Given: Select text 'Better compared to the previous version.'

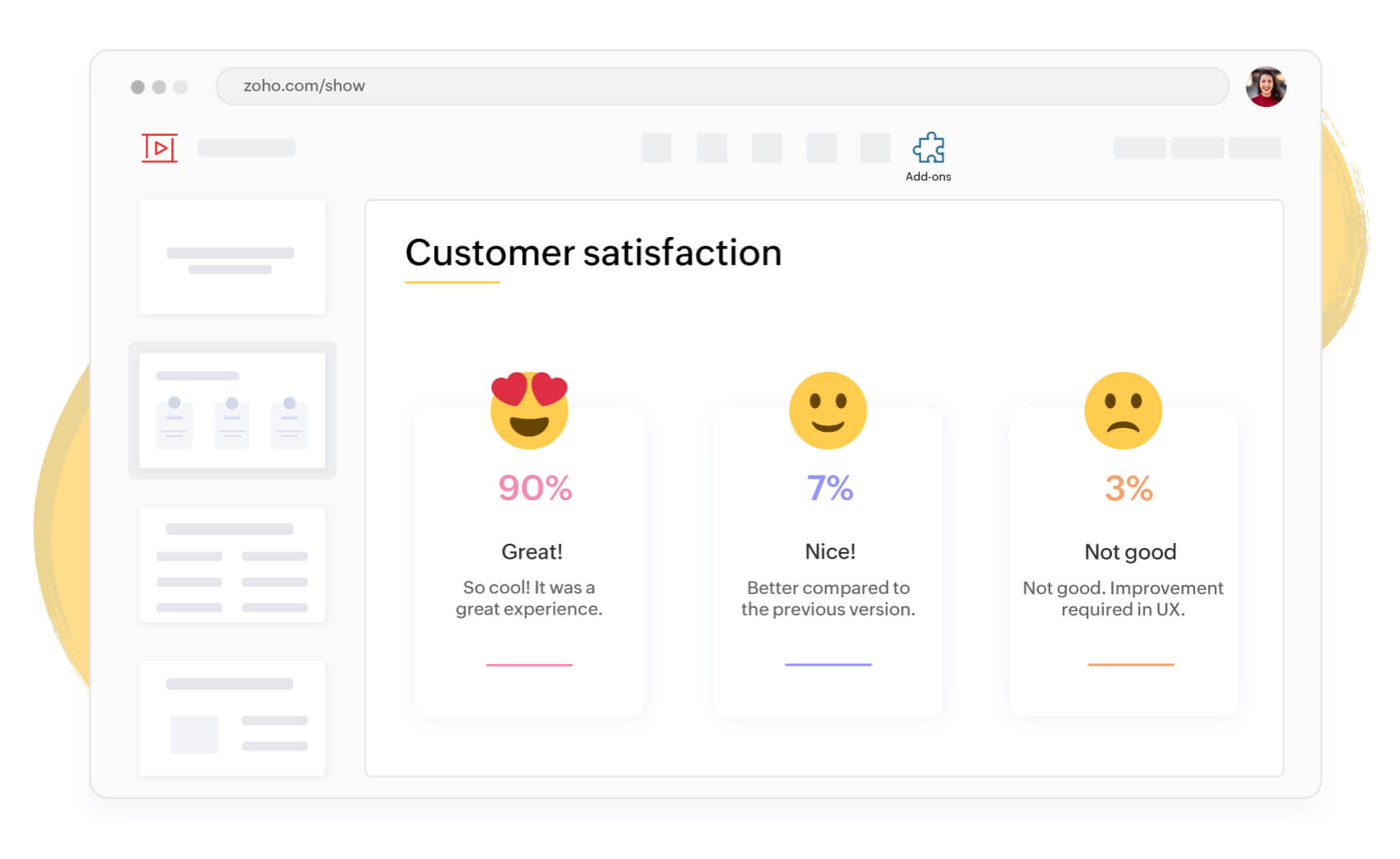Looking at the screenshot, I should (828, 598).
